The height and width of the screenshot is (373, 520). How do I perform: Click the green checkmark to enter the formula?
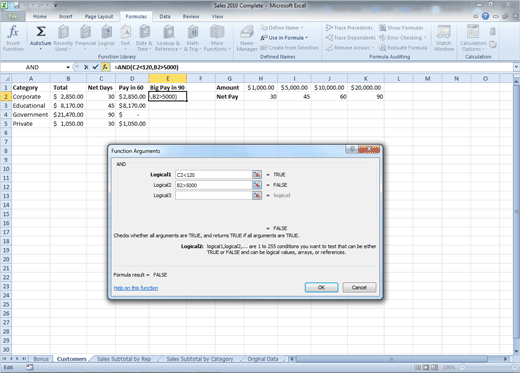click(x=95, y=67)
